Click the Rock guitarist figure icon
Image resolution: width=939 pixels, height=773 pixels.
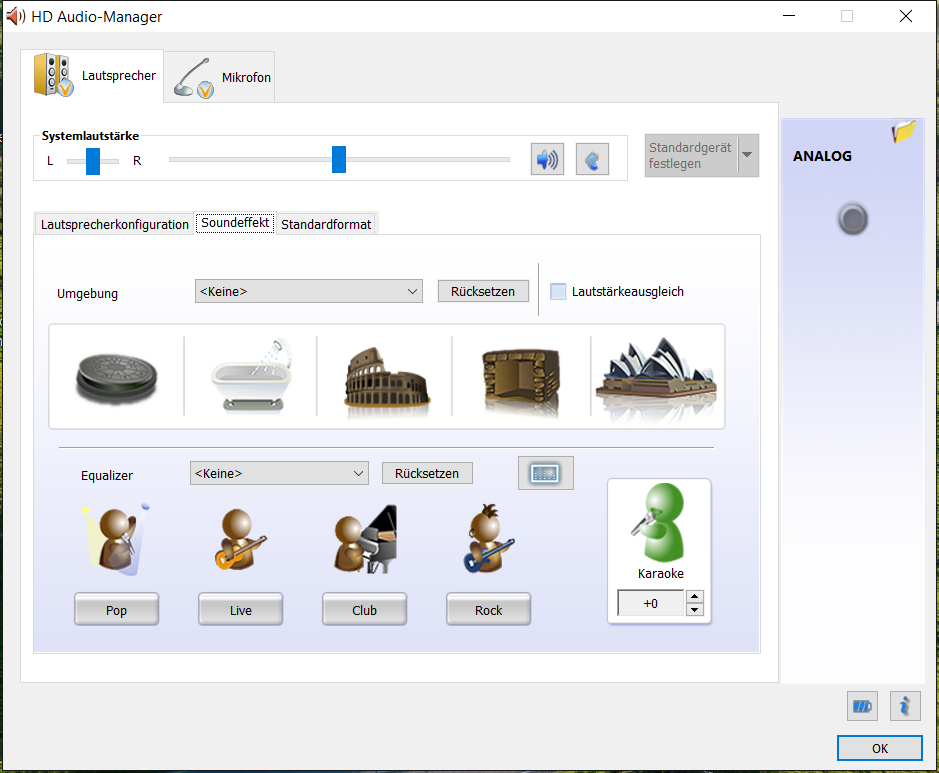pyautogui.click(x=489, y=538)
